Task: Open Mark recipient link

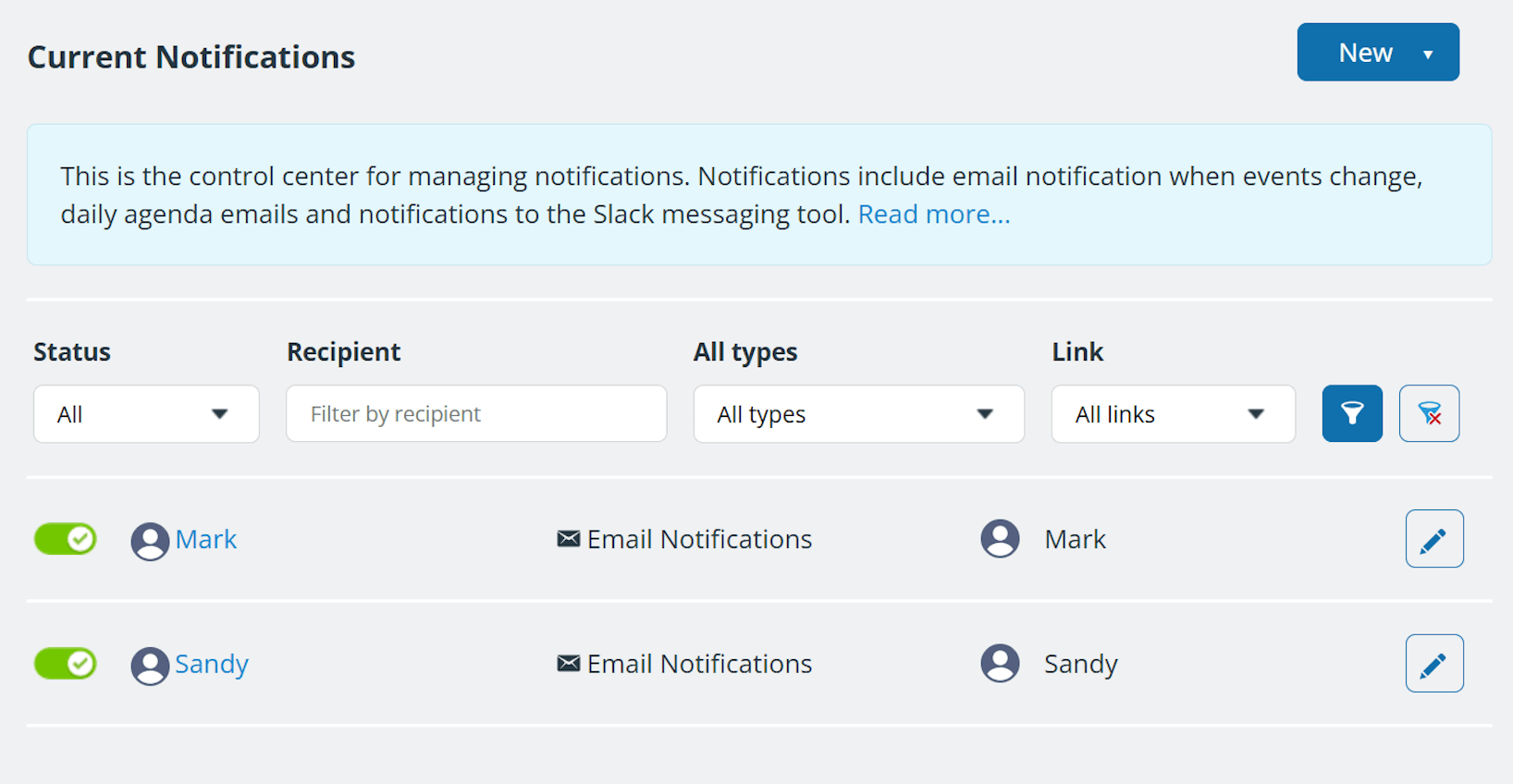Action: pos(206,539)
